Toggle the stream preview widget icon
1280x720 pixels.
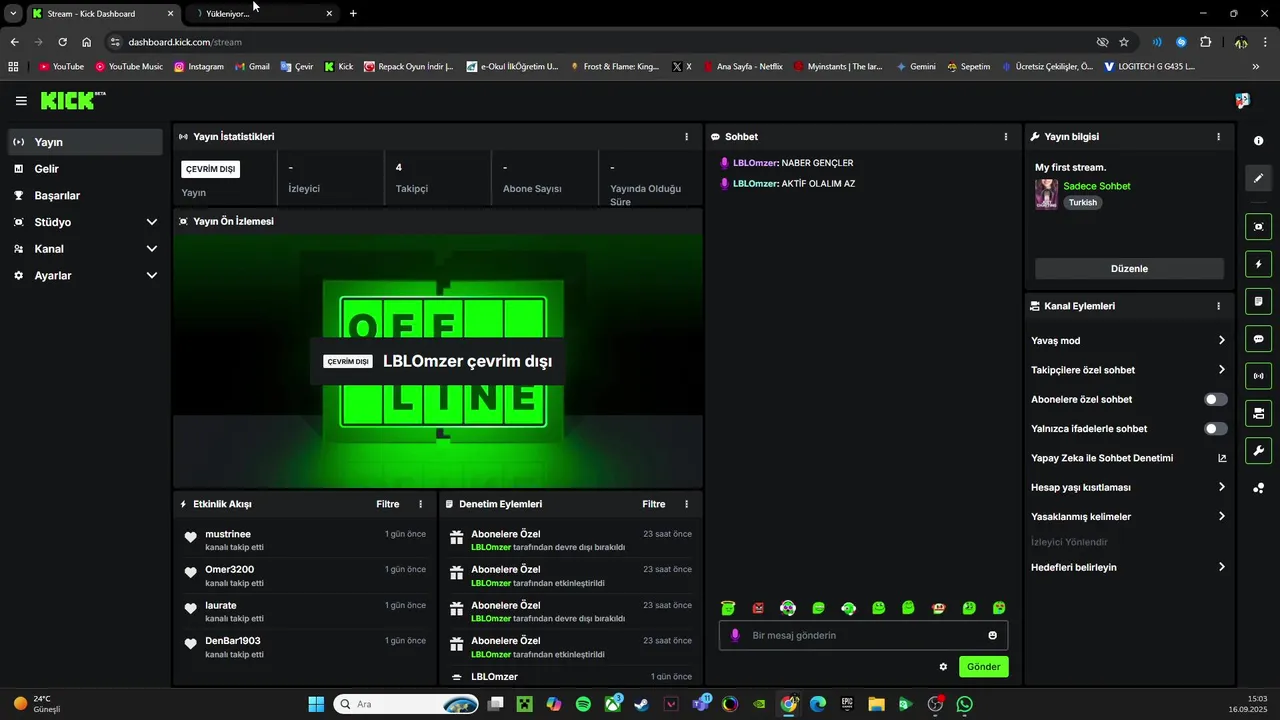coord(1259,227)
